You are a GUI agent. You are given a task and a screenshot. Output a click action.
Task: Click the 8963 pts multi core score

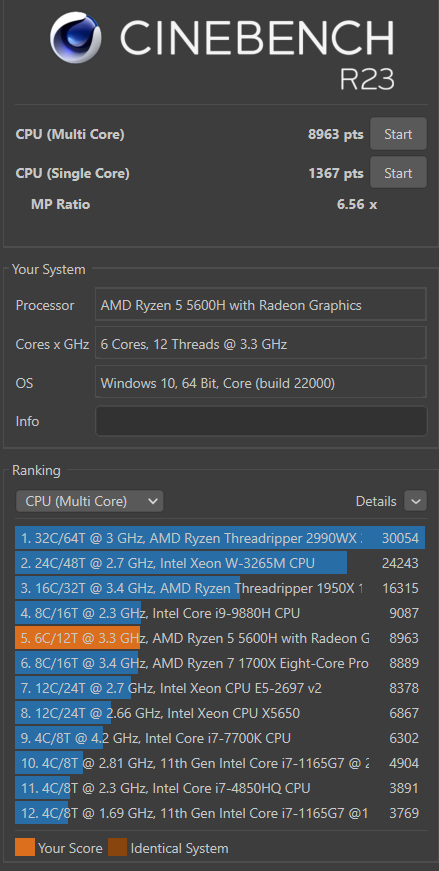pyautogui.click(x=336, y=134)
